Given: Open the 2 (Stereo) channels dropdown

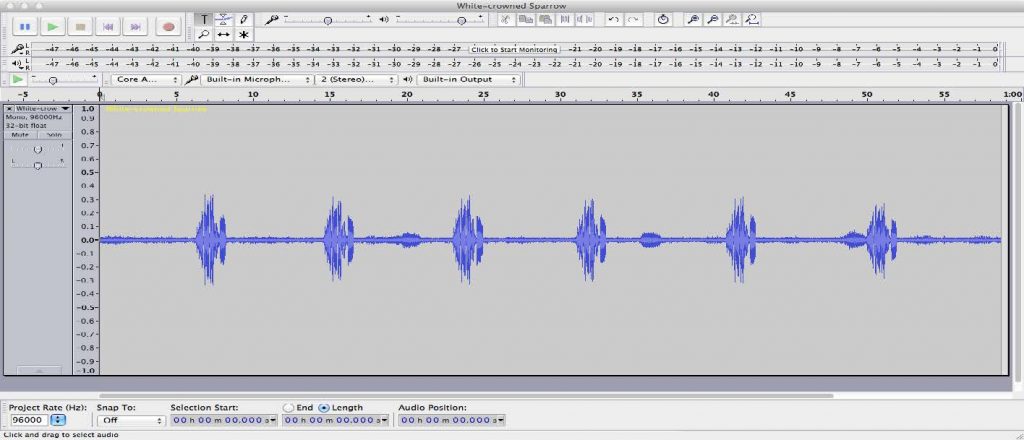Looking at the screenshot, I should (x=356, y=80).
